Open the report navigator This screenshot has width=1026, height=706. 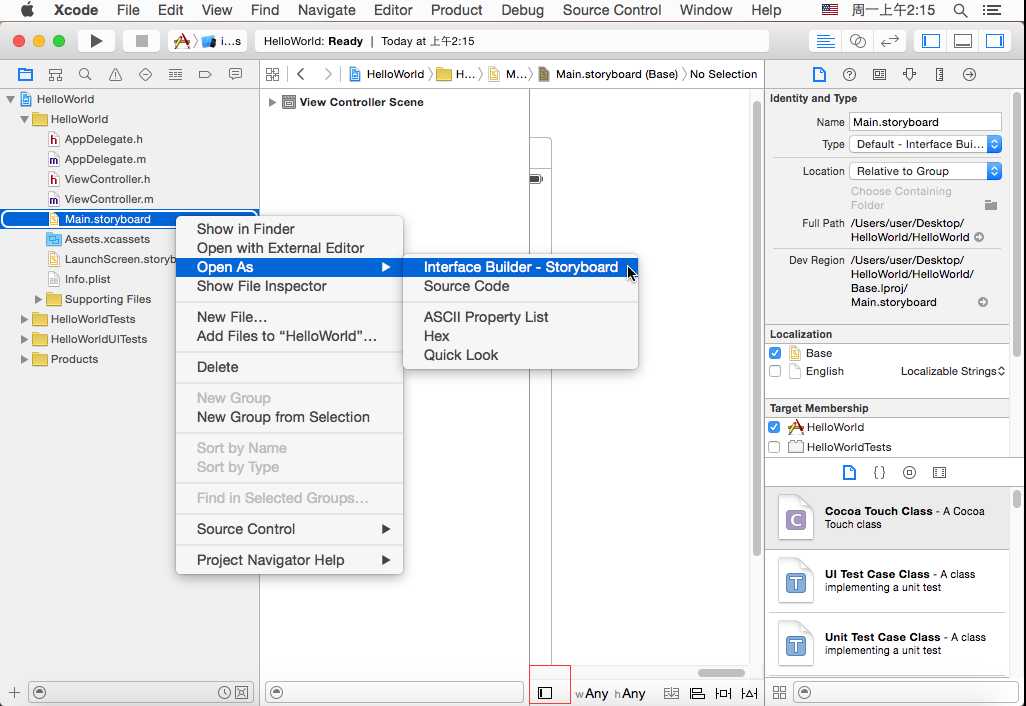click(x=235, y=74)
